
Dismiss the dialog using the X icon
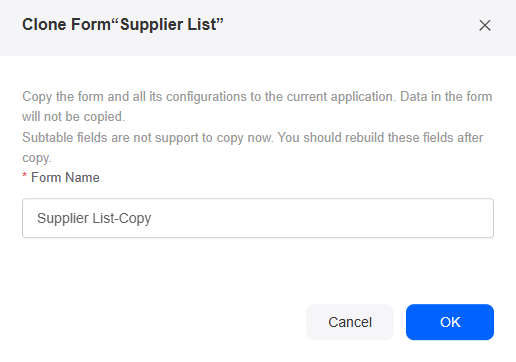point(485,25)
